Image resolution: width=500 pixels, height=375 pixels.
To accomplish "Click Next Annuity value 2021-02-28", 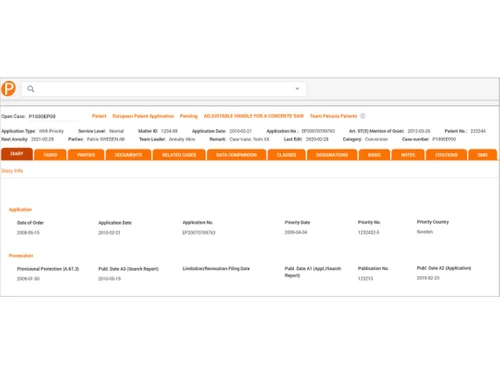I will click(x=42, y=139).
